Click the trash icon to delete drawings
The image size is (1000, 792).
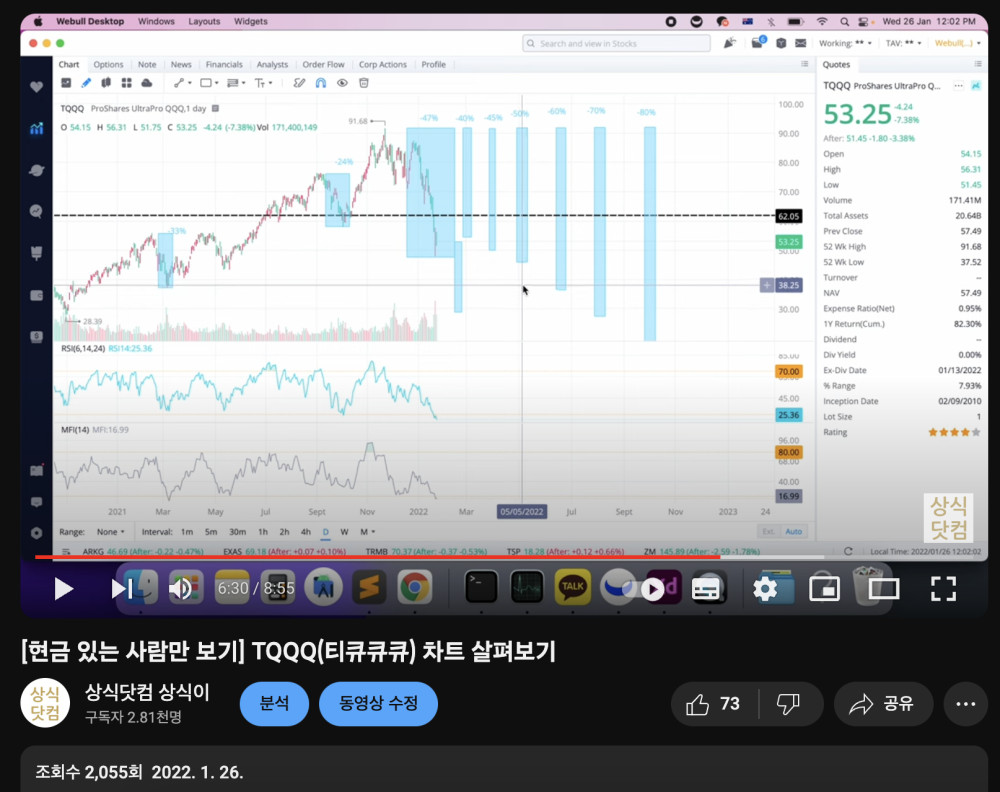click(x=363, y=84)
